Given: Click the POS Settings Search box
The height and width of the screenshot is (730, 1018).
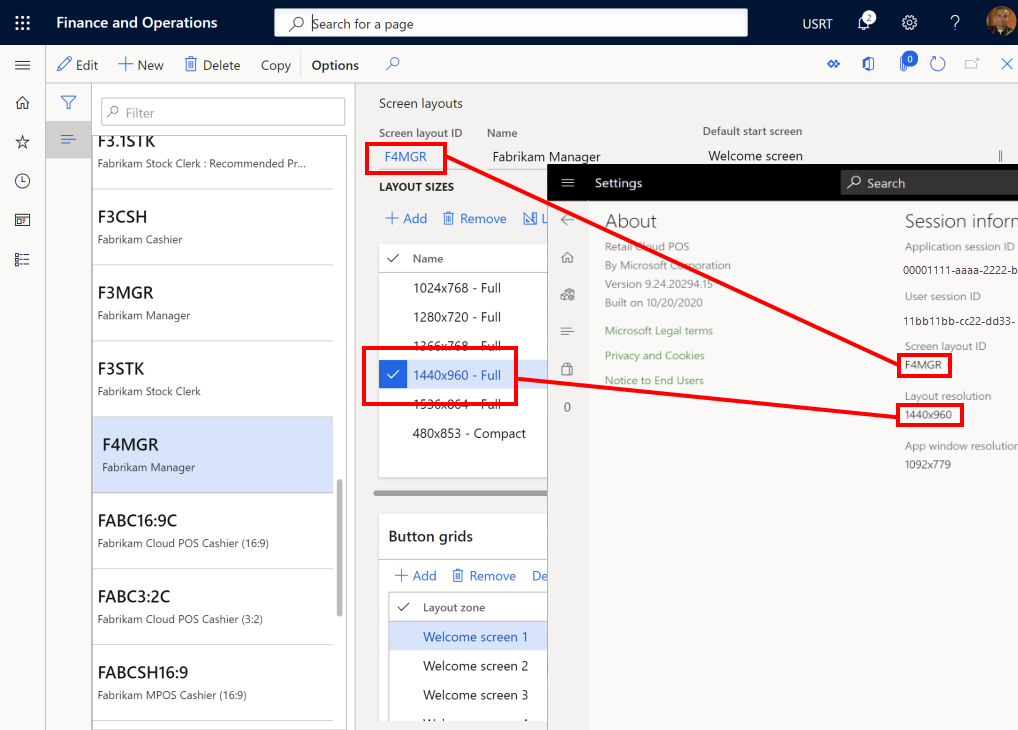Looking at the screenshot, I should (x=930, y=182).
